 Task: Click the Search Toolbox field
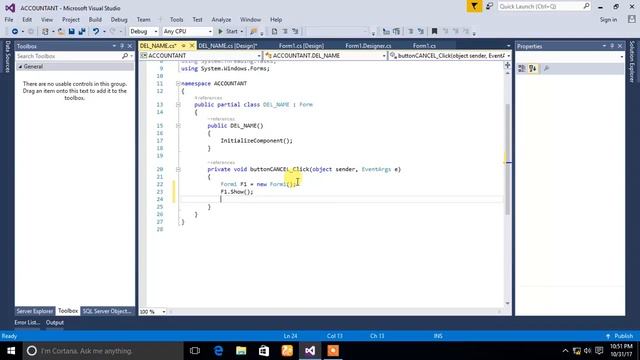[69, 56]
